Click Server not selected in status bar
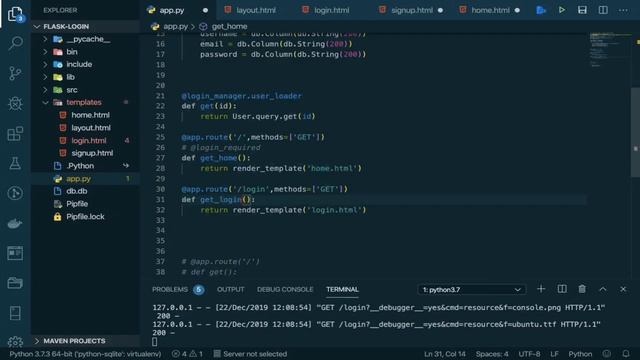Image resolution: width=640 pixels, height=360 pixels. coord(250,354)
